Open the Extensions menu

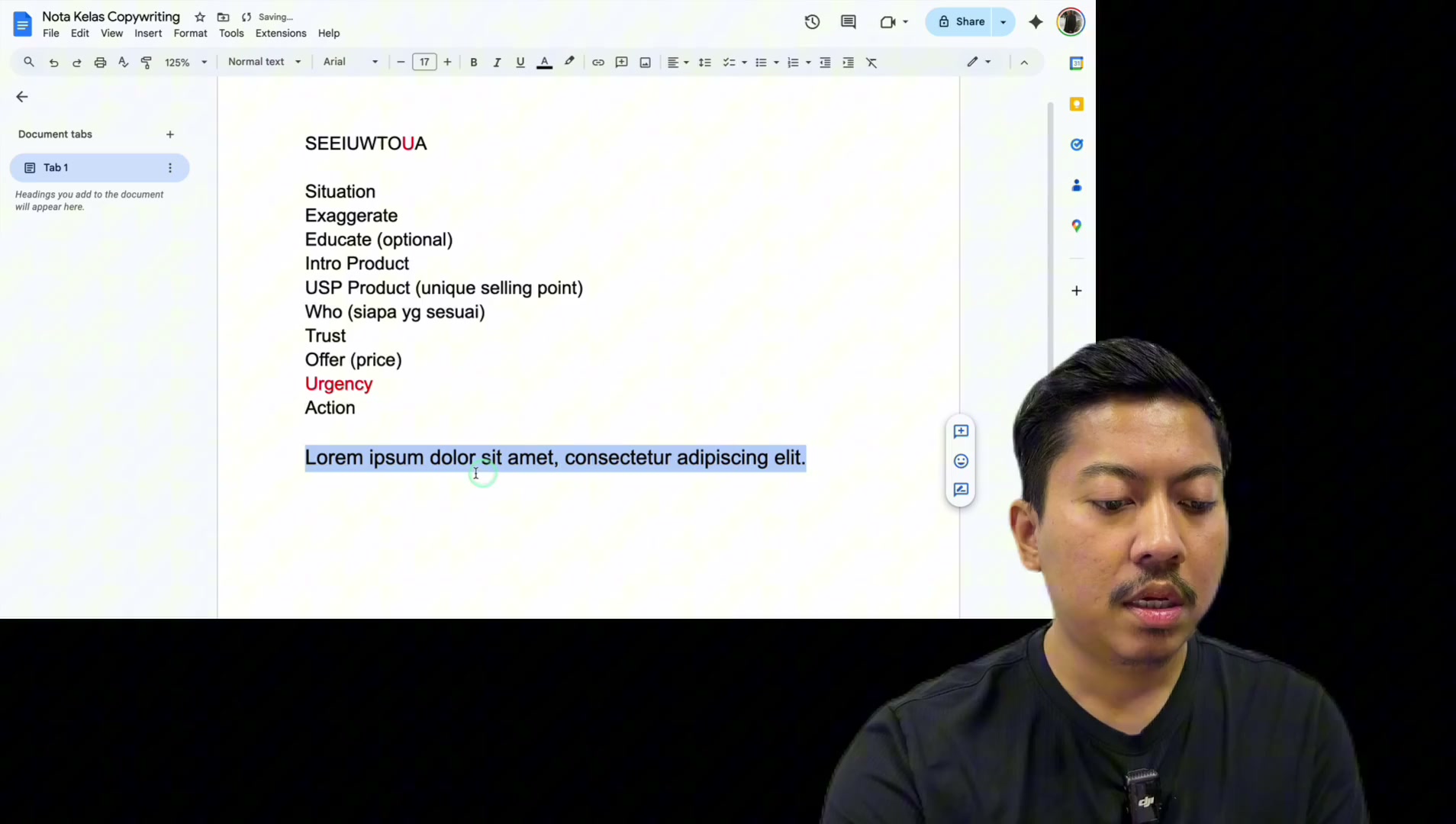(x=281, y=34)
